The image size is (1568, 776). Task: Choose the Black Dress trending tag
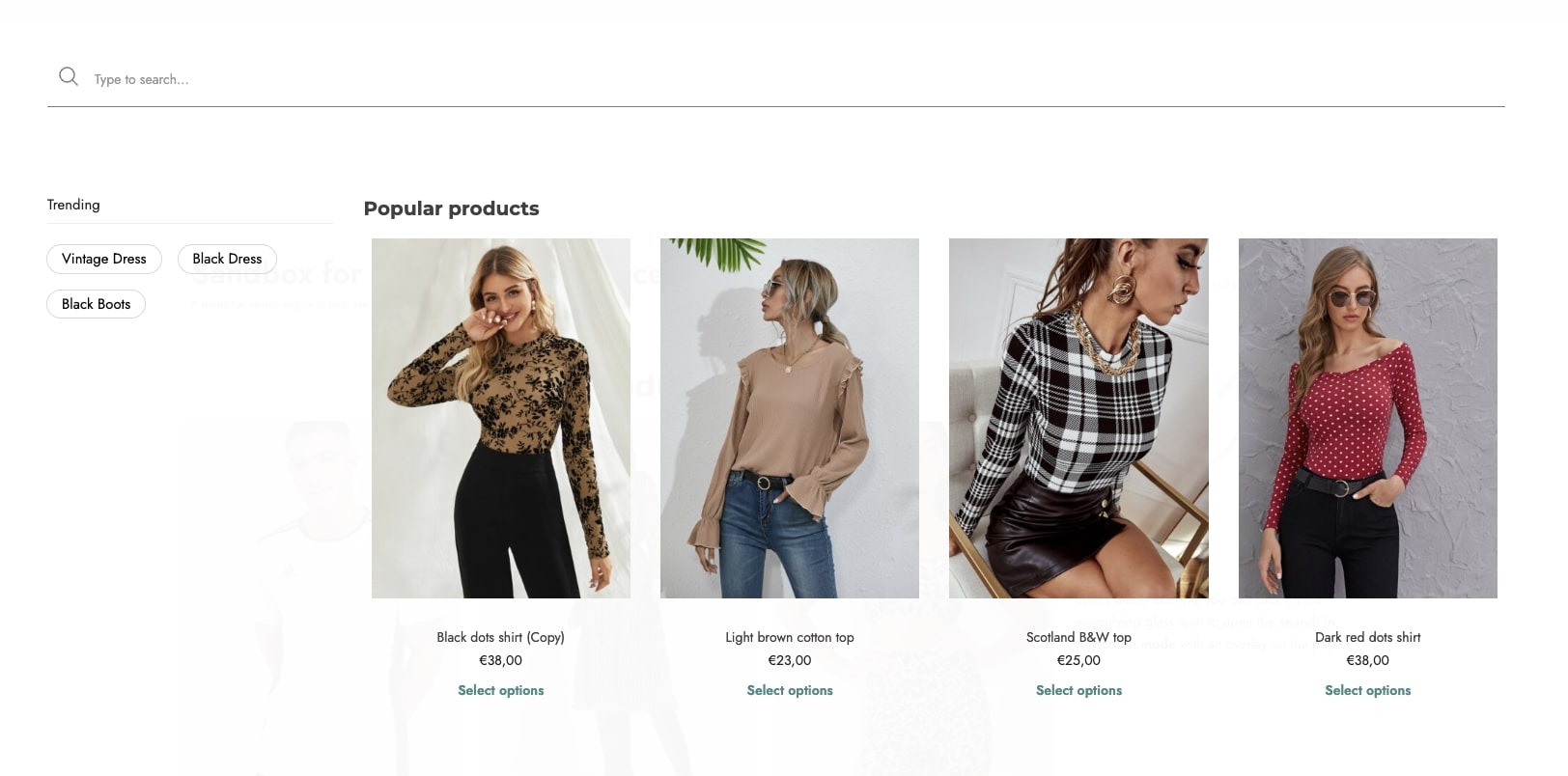(x=227, y=259)
